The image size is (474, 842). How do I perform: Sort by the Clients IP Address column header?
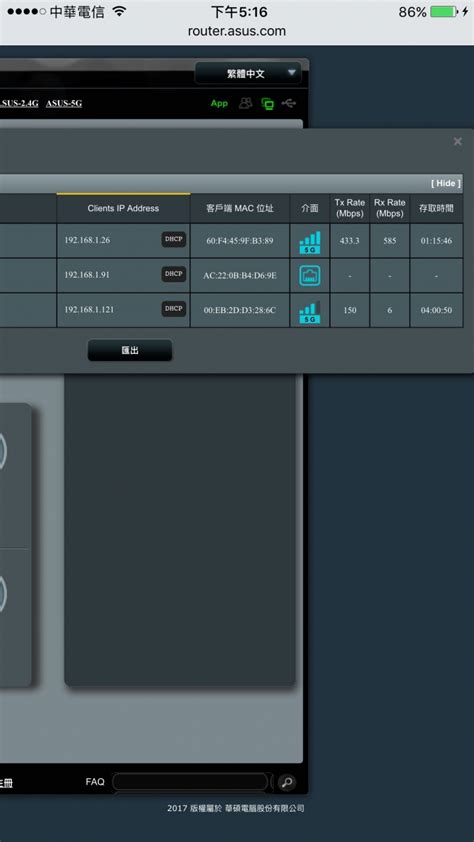123,208
